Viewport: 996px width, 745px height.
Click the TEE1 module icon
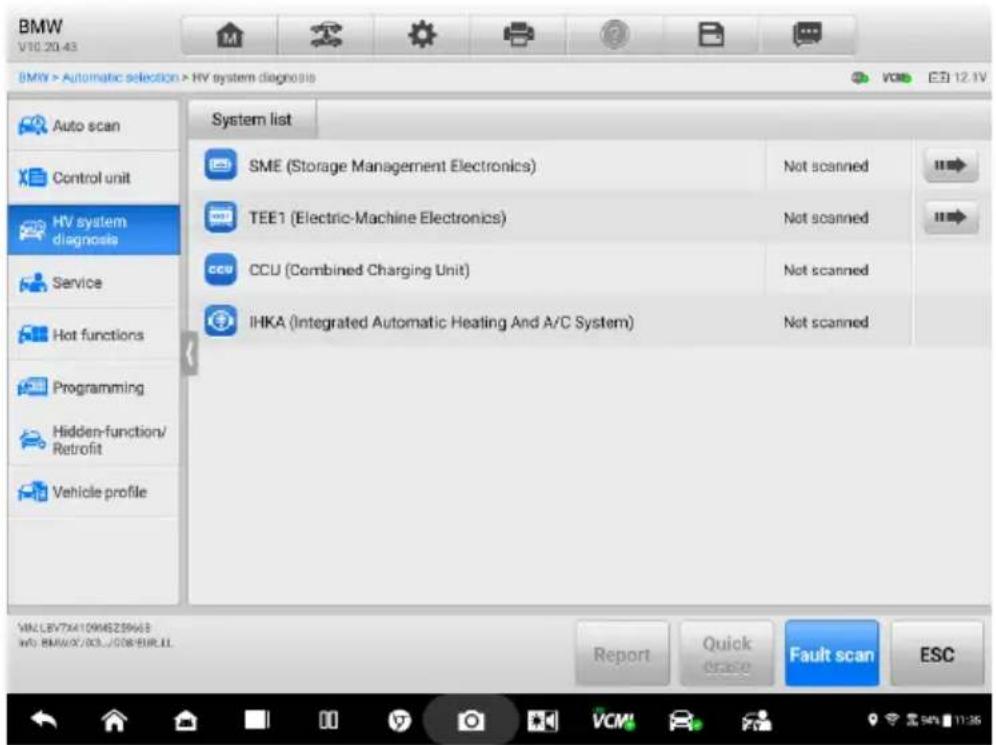[220, 217]
